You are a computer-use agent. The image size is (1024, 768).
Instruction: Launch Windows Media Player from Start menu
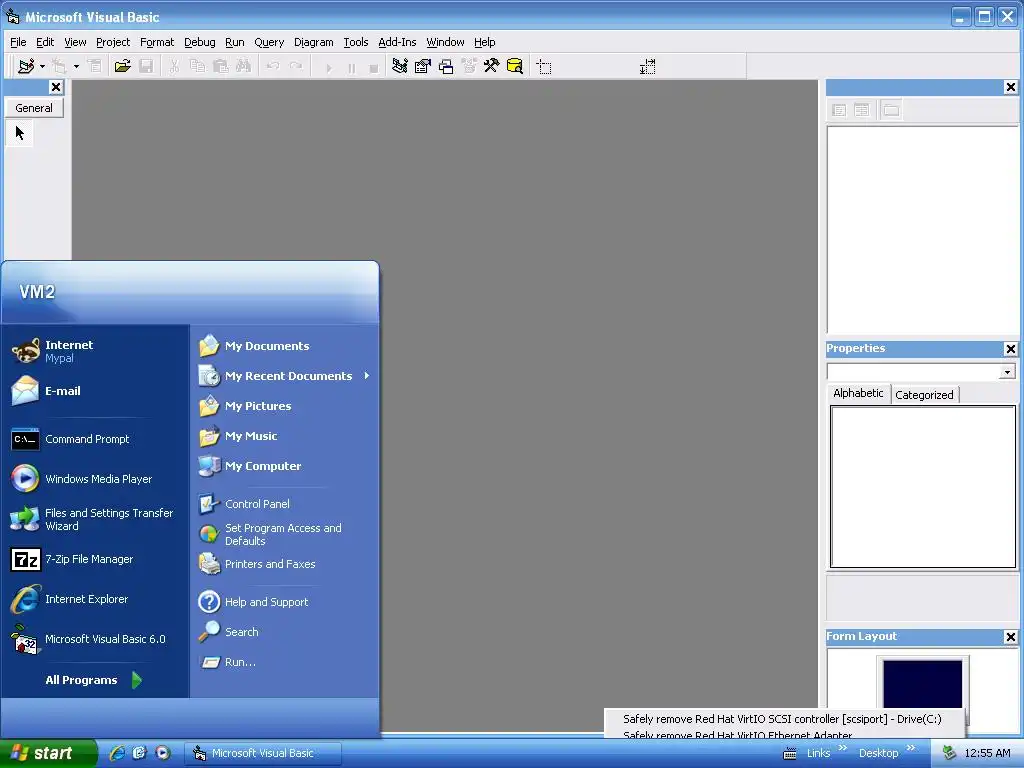(x=95, y=479)
